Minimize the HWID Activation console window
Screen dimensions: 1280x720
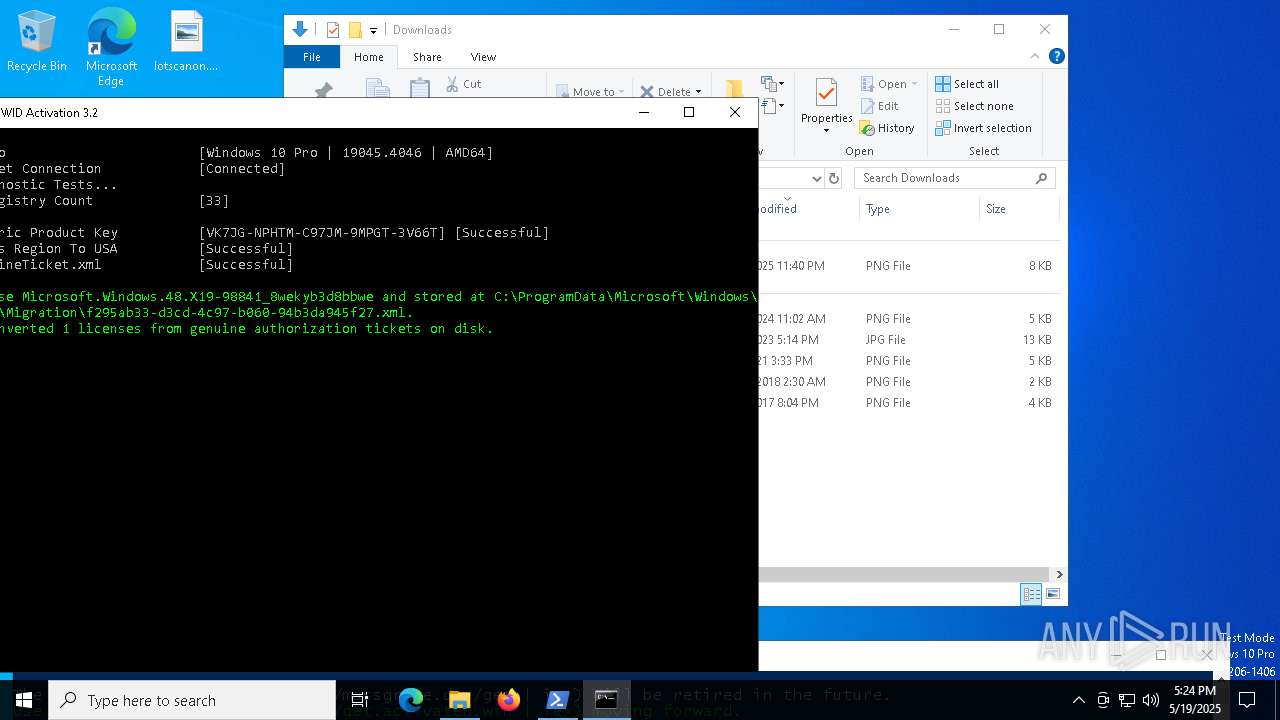click(643, 112)
